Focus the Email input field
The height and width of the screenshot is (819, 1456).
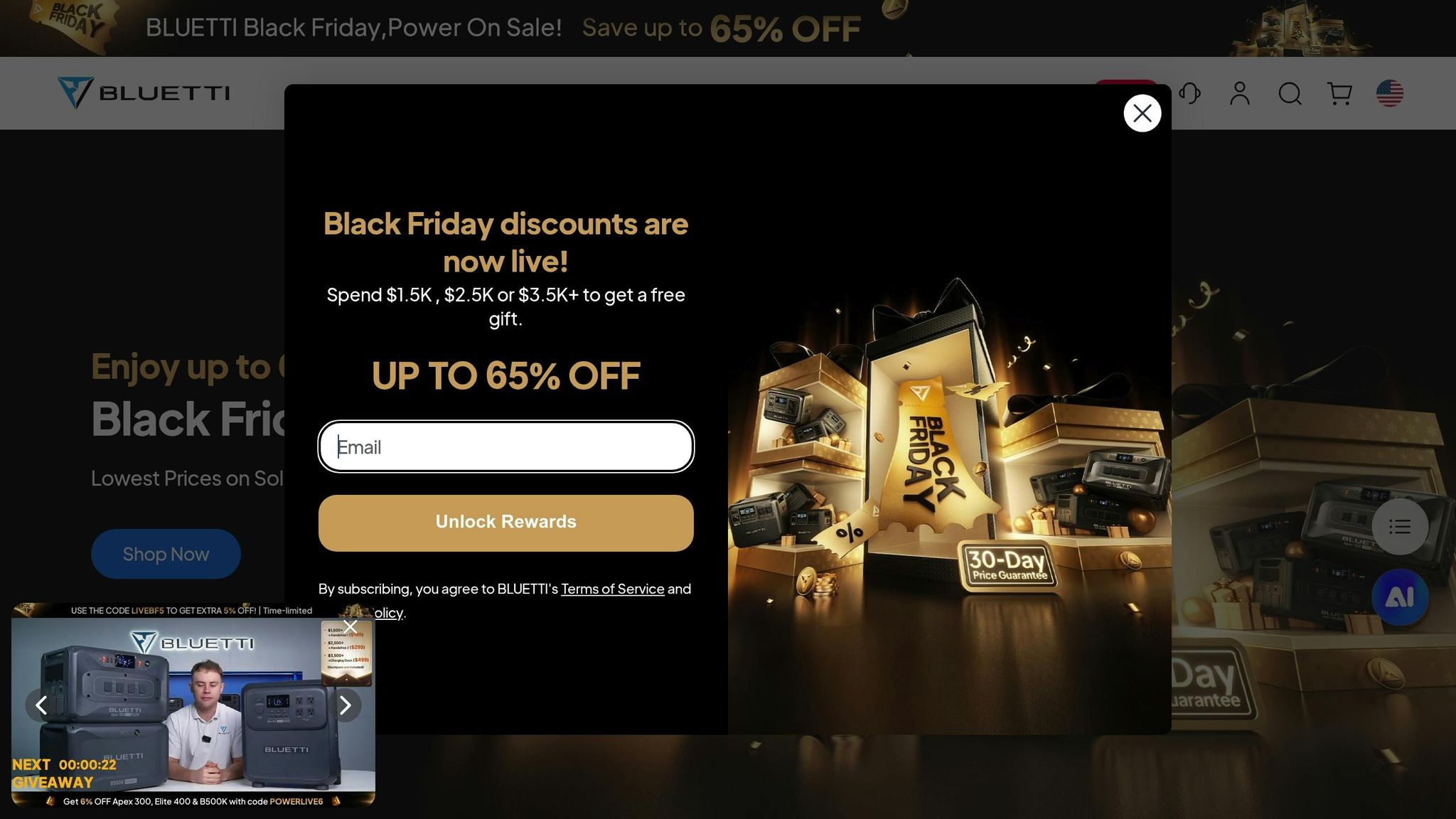(505, 446)
